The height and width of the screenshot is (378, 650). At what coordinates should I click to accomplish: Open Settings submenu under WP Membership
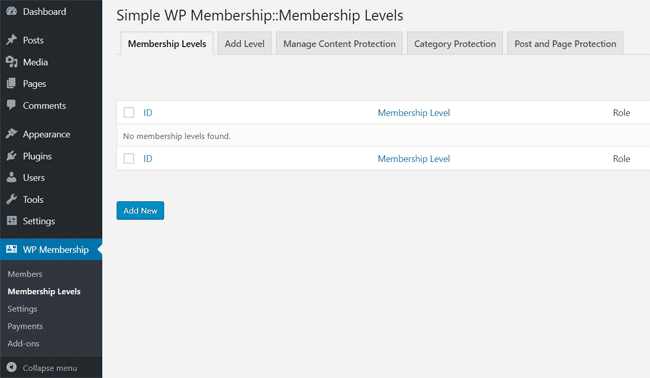pyautogui.click(x=22, y=309)
